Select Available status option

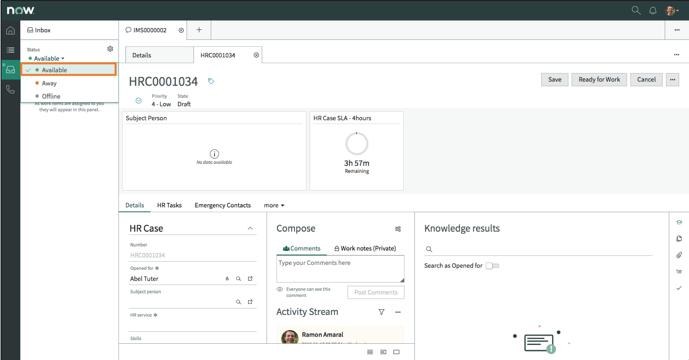pyautogui.click(x=69, y=70)
